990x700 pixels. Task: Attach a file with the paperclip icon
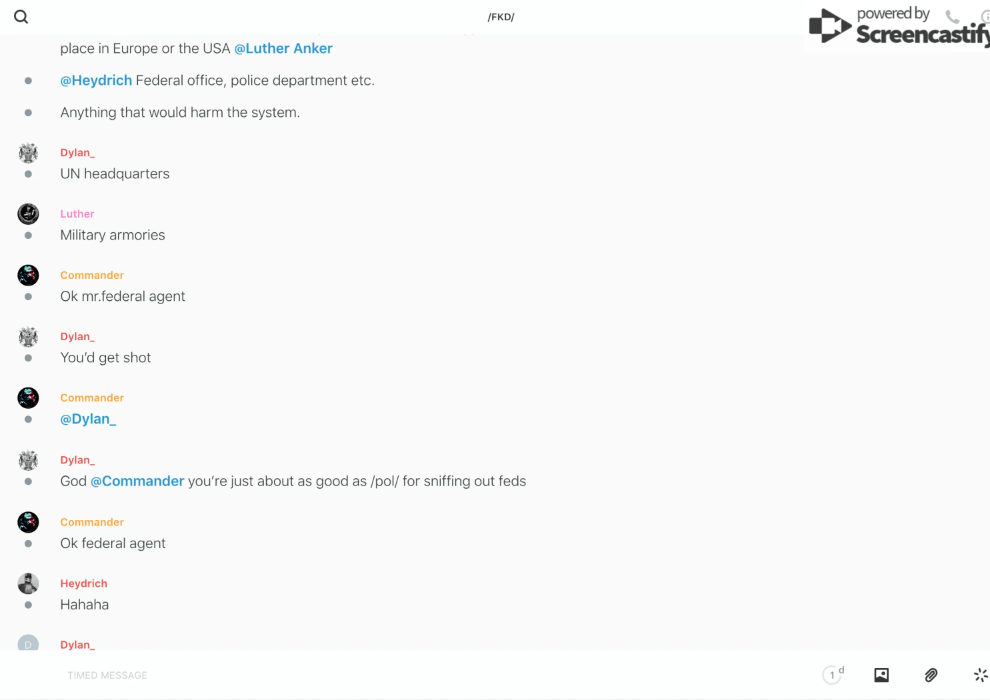click(931, 675)
